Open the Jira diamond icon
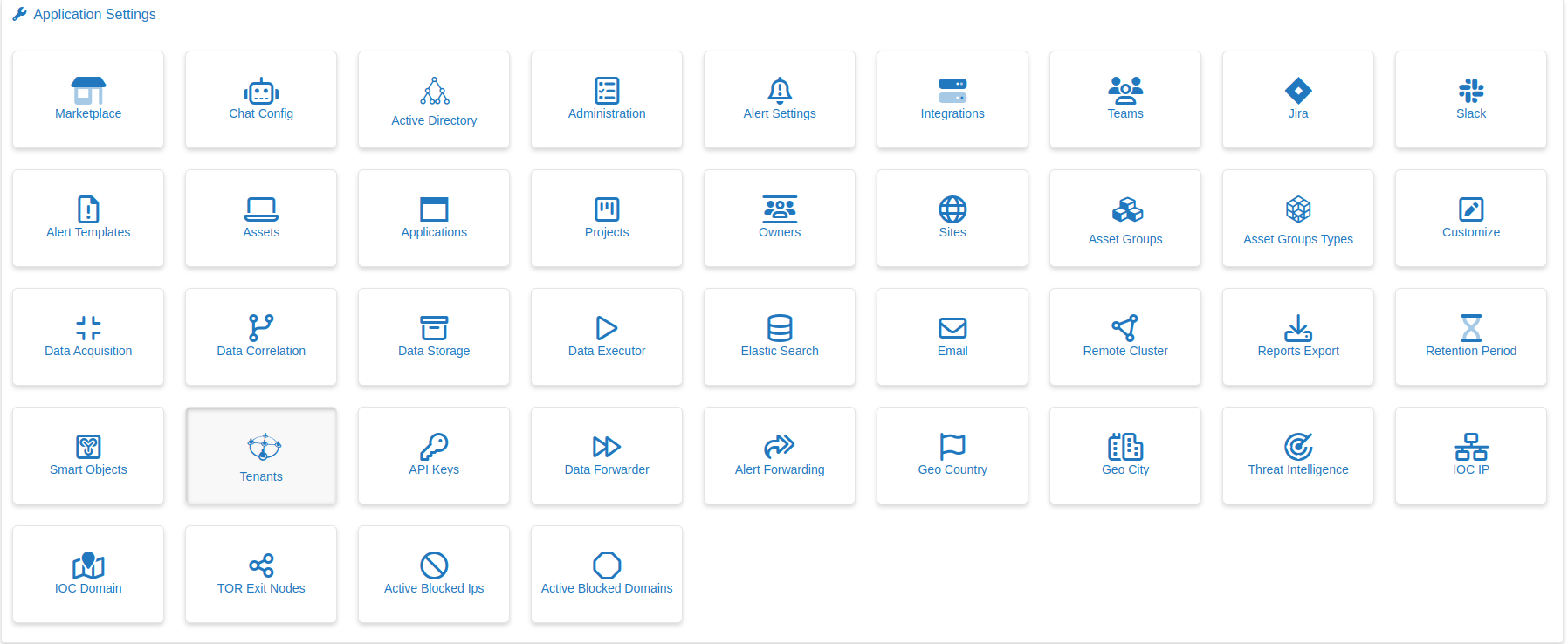This screenshot has height=644, width=1568. 1298,91
